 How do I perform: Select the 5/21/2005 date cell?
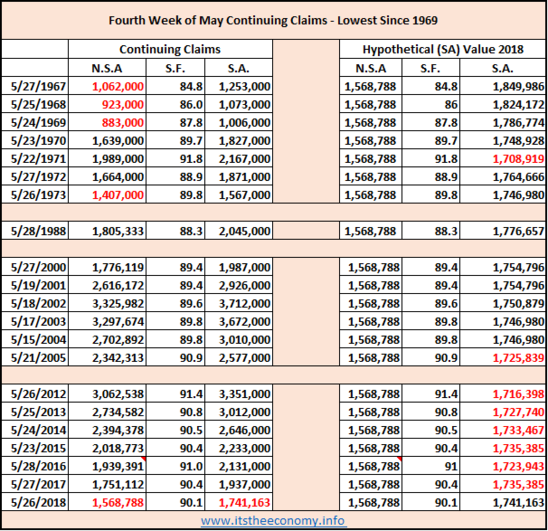coord(35,358)
